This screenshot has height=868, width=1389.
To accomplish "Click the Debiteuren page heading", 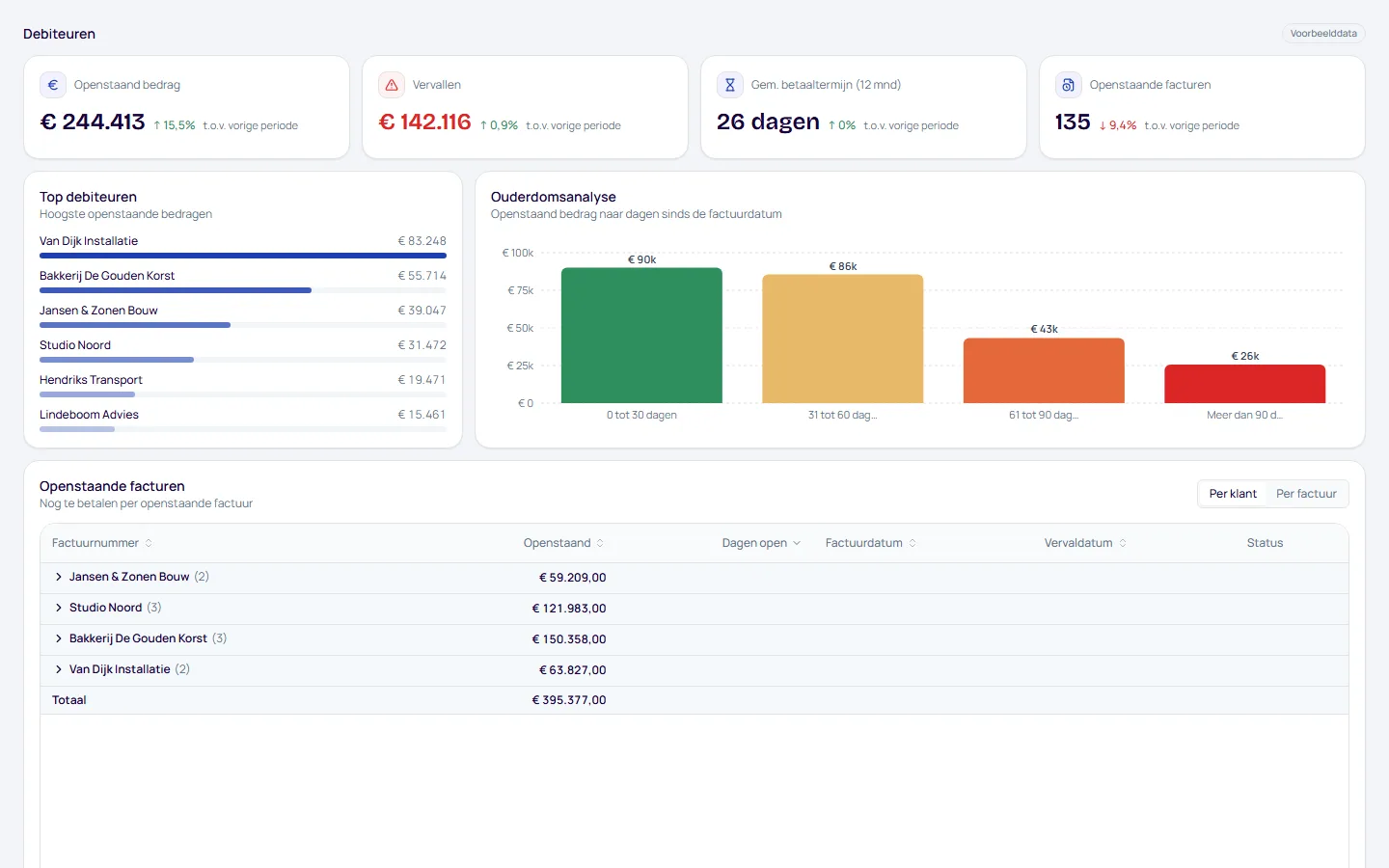I will (x=59, y=34).
